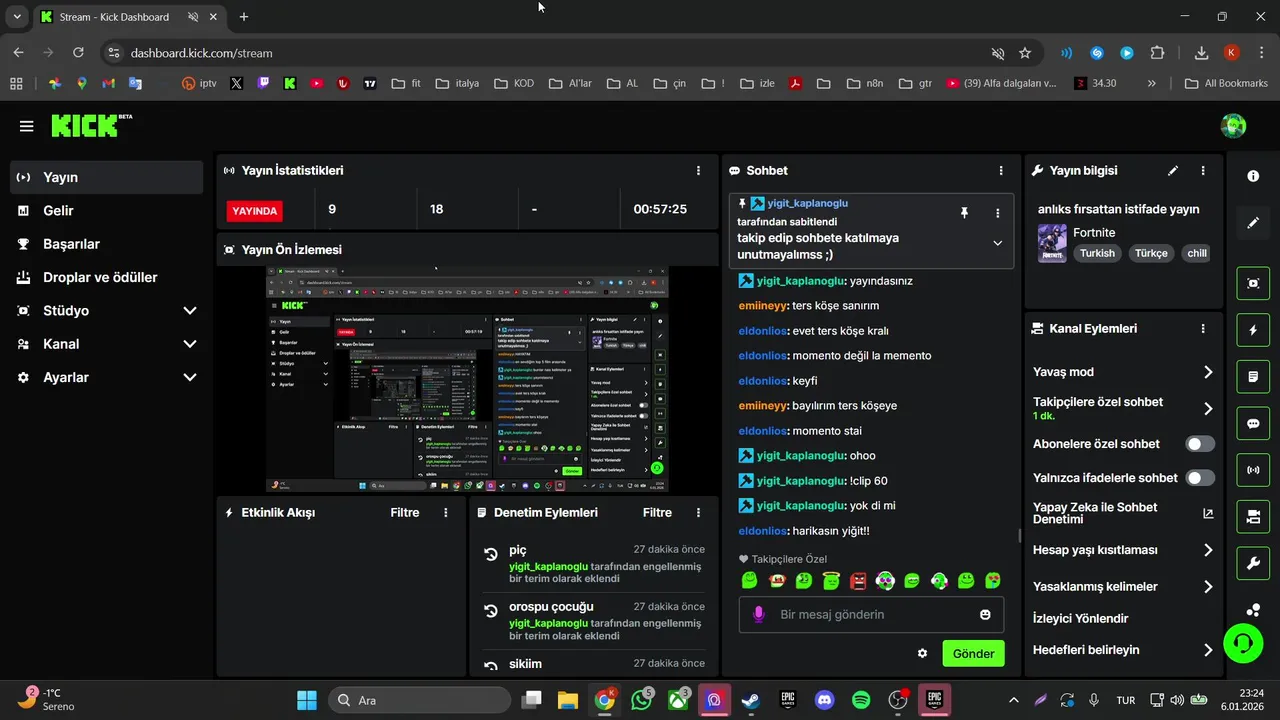Undo the blocked term 'piç' action

point(491,554)
